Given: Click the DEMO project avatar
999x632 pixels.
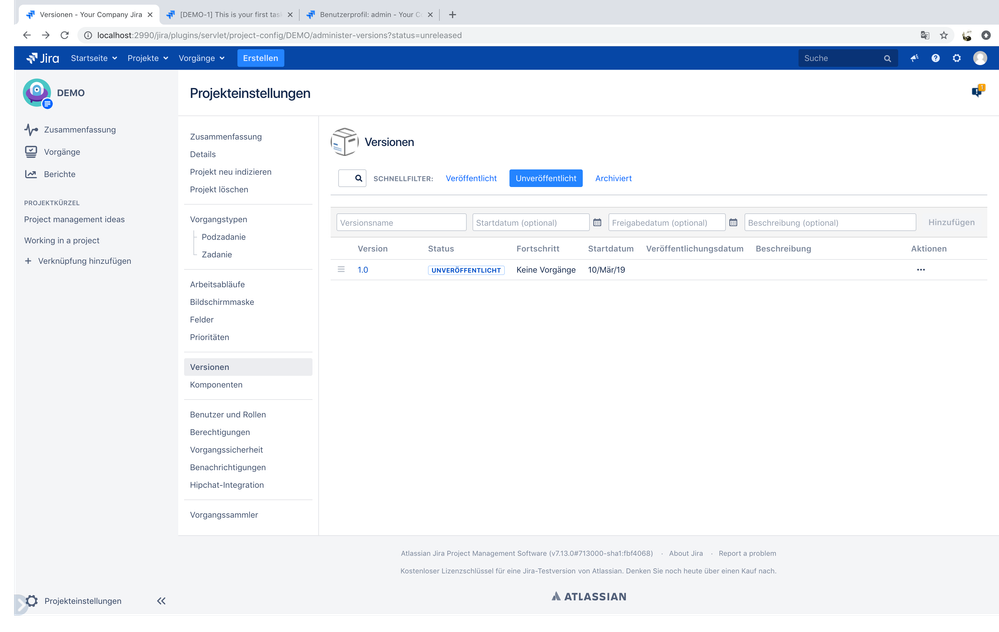Looking at the screenshot, I should (x=37, y=93).
